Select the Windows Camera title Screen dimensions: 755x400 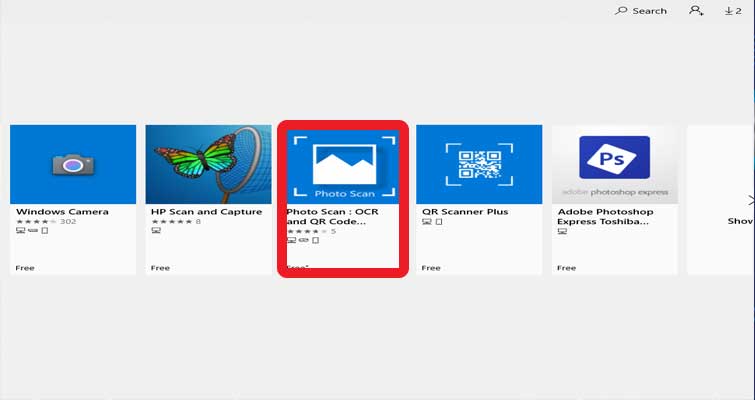pyautogui.click(x=62, y=212)
